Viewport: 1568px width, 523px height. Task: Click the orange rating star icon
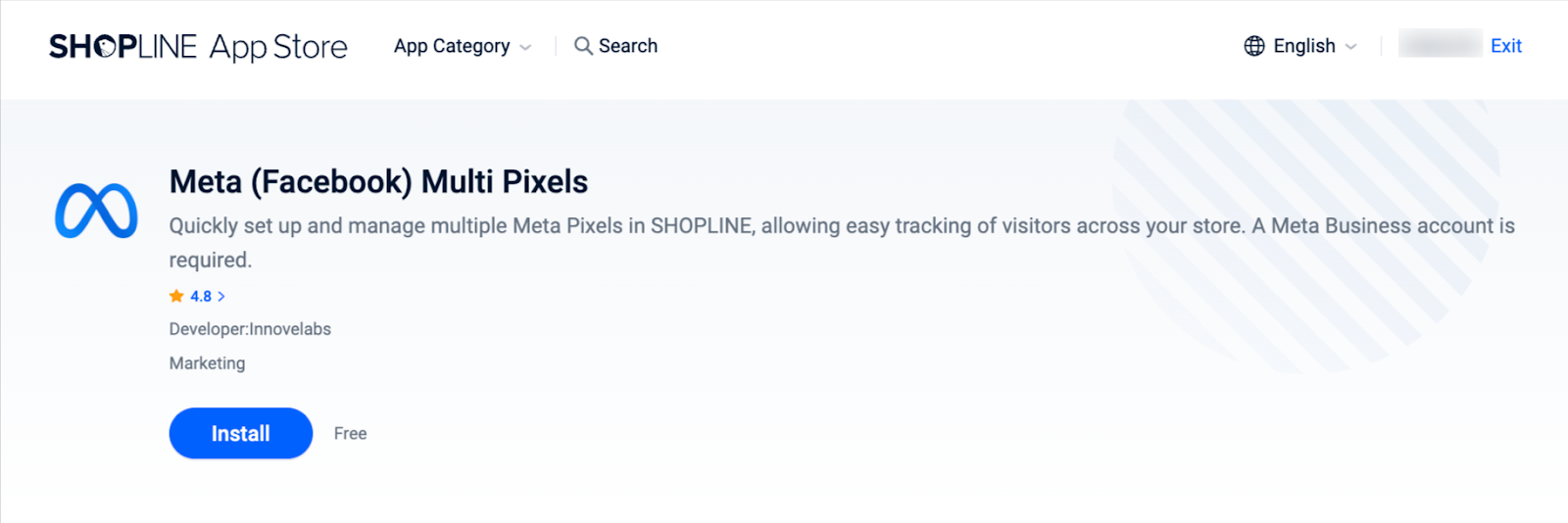coord(176,296)
